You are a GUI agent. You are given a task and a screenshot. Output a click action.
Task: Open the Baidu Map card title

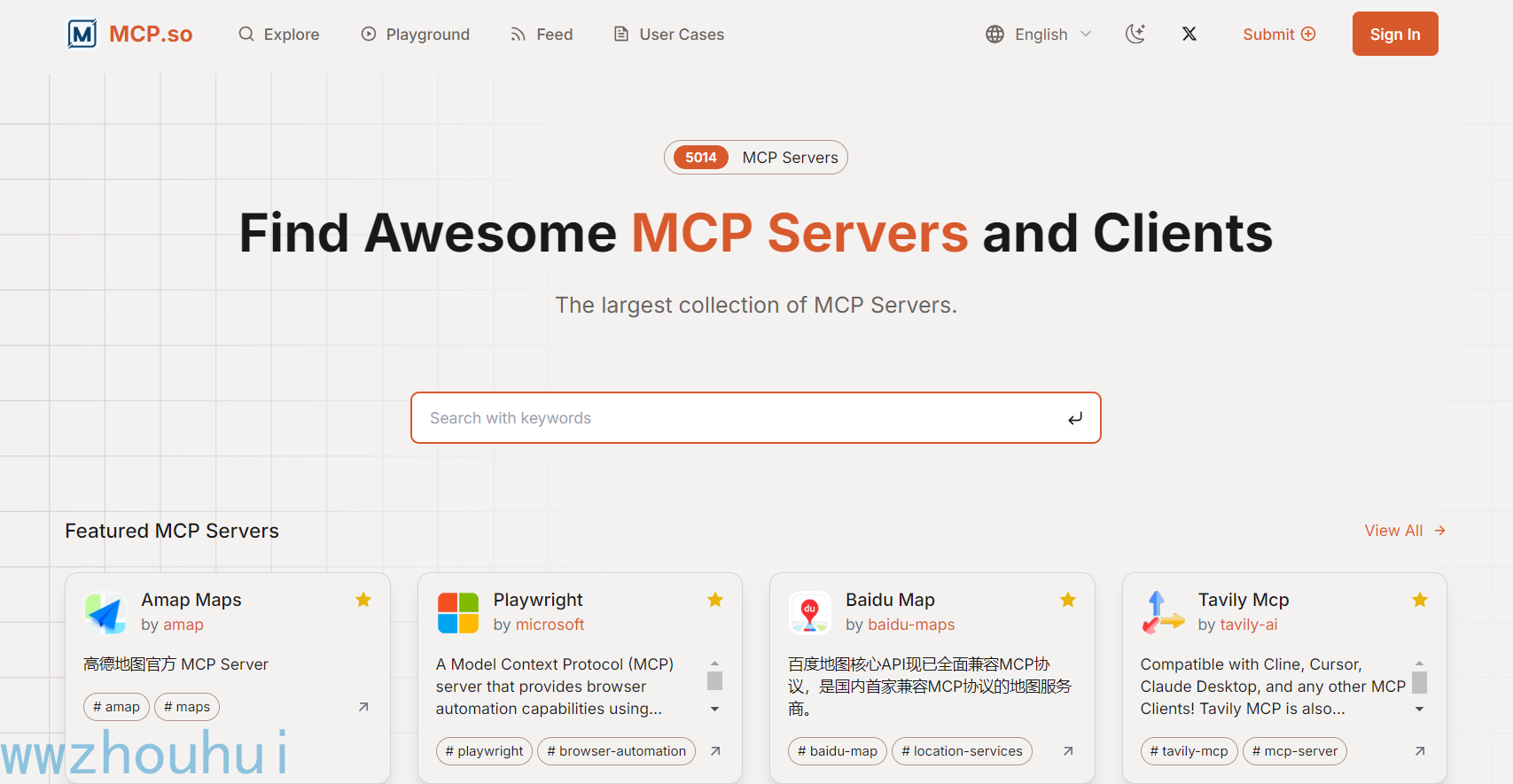890,600
